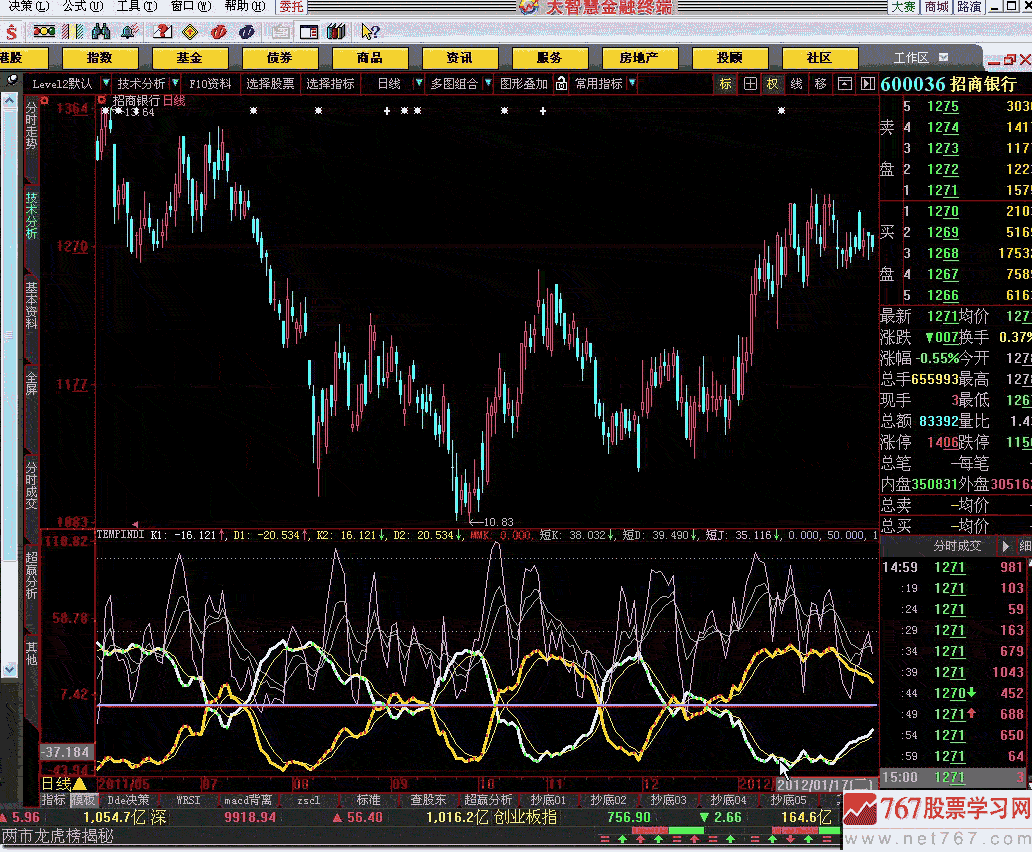Open the 帮助 menu
This screenshot has width=1032, height=852.
click(245, 7)
